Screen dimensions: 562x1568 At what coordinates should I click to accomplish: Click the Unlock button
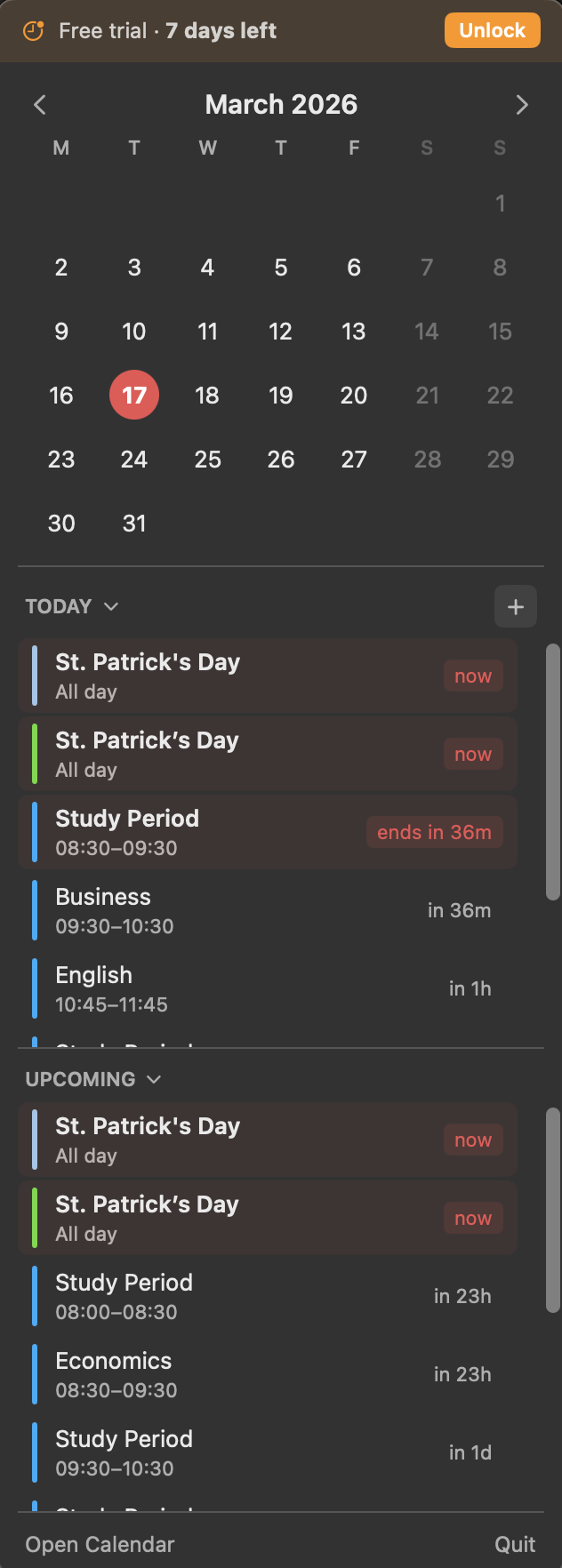(492, 30)
